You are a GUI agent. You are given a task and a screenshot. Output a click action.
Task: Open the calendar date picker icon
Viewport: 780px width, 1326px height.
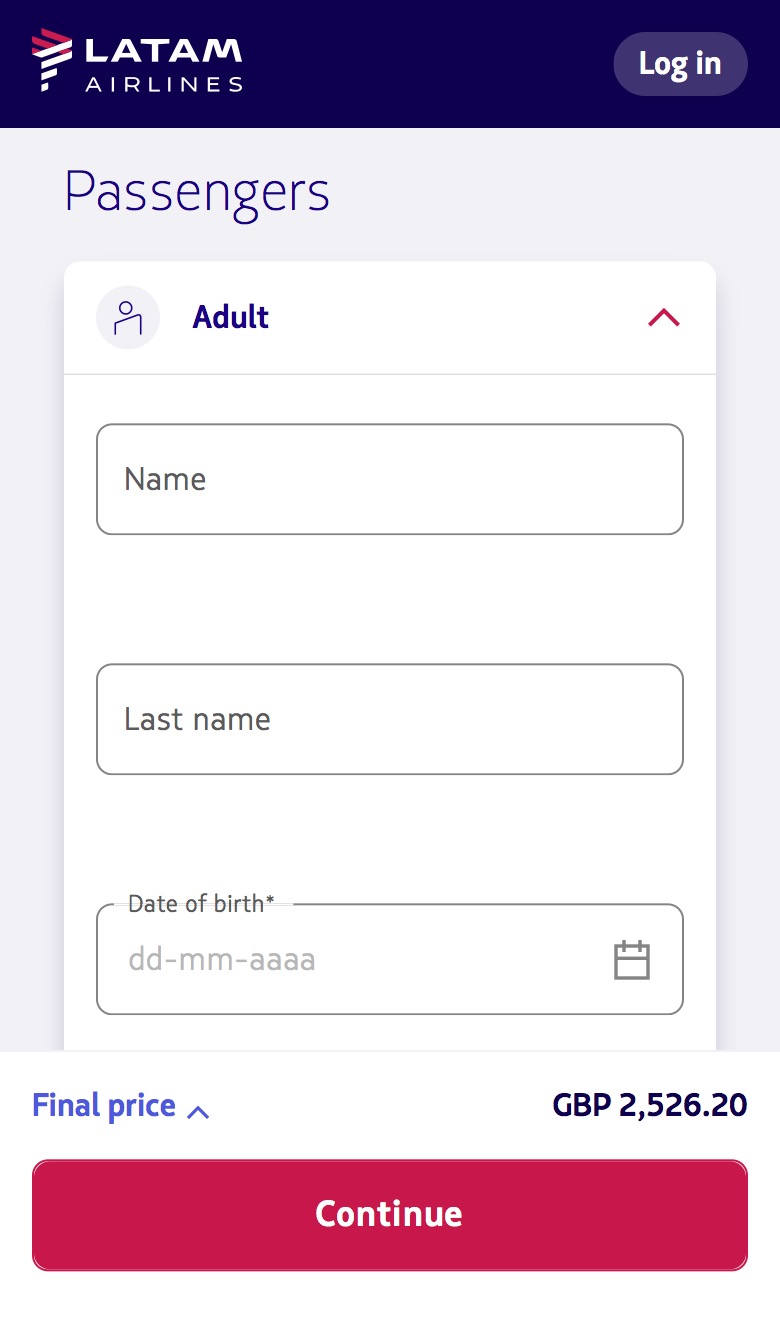[x=632, y=960]
